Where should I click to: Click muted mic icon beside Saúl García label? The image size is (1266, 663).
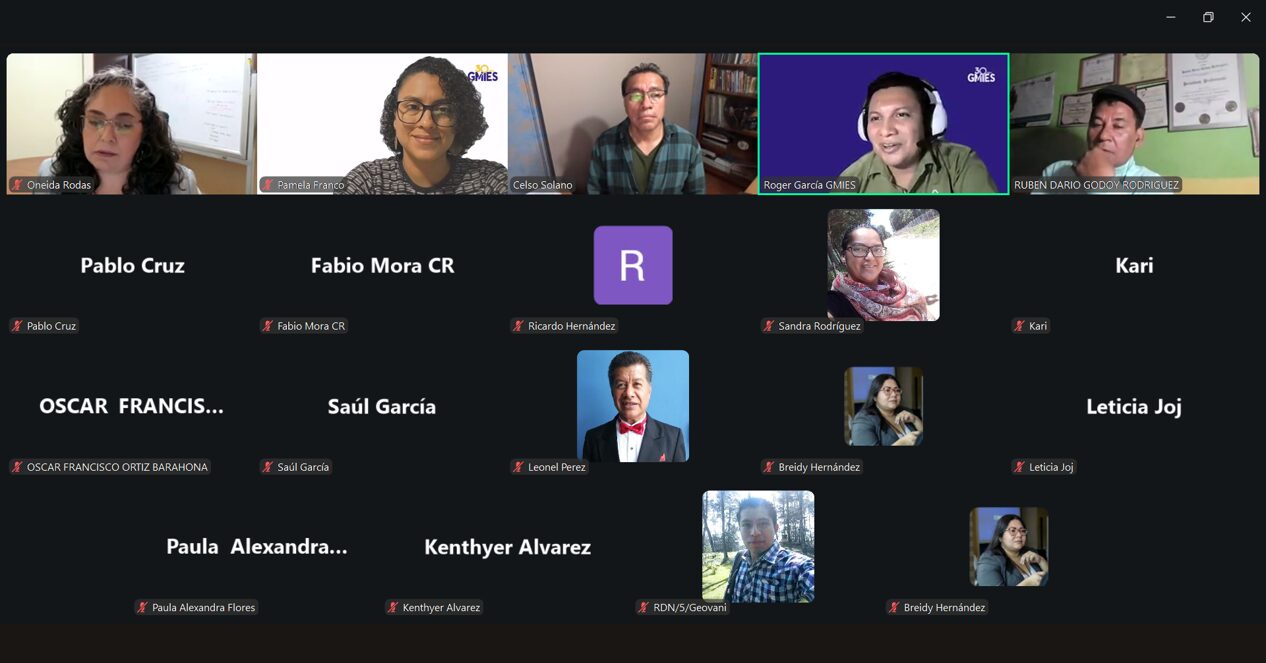click(268, 467)
